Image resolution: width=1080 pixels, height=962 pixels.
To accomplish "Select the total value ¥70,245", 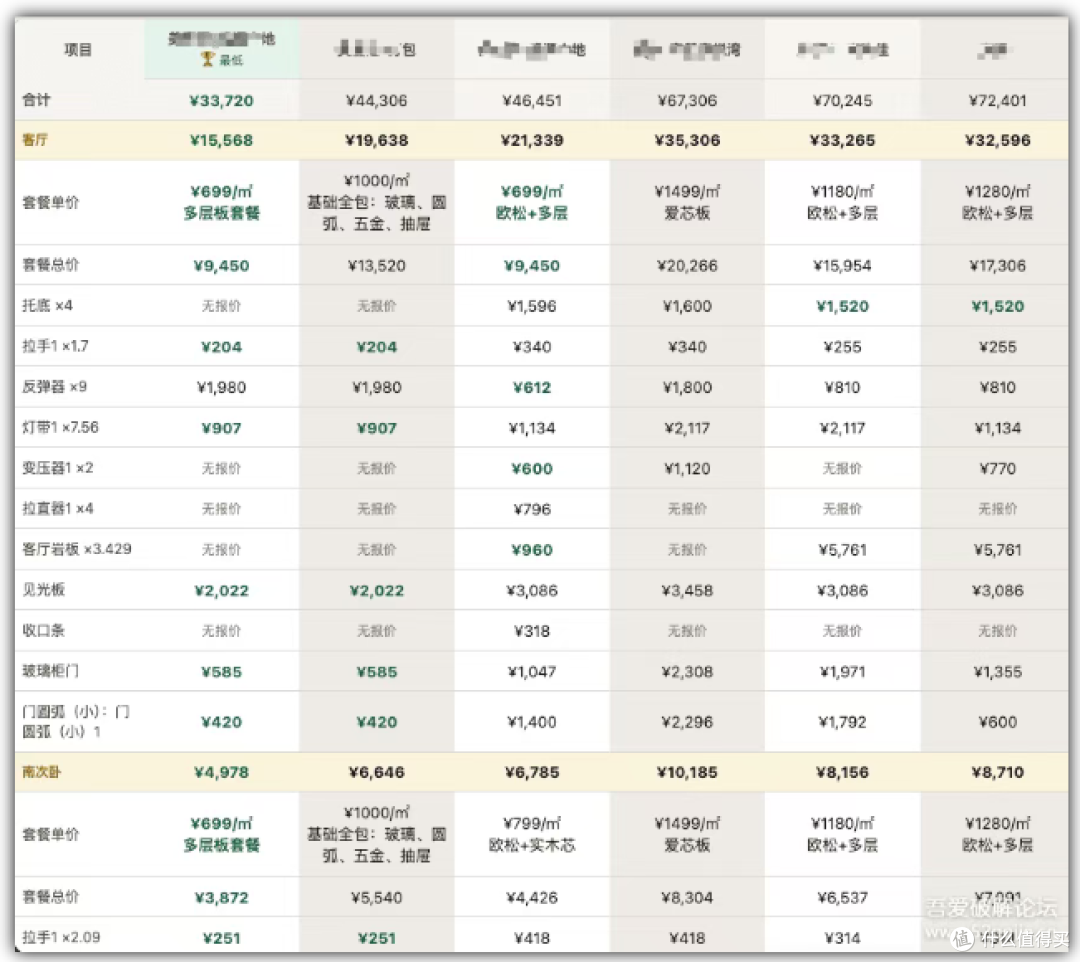I will (x=842, y=101).
